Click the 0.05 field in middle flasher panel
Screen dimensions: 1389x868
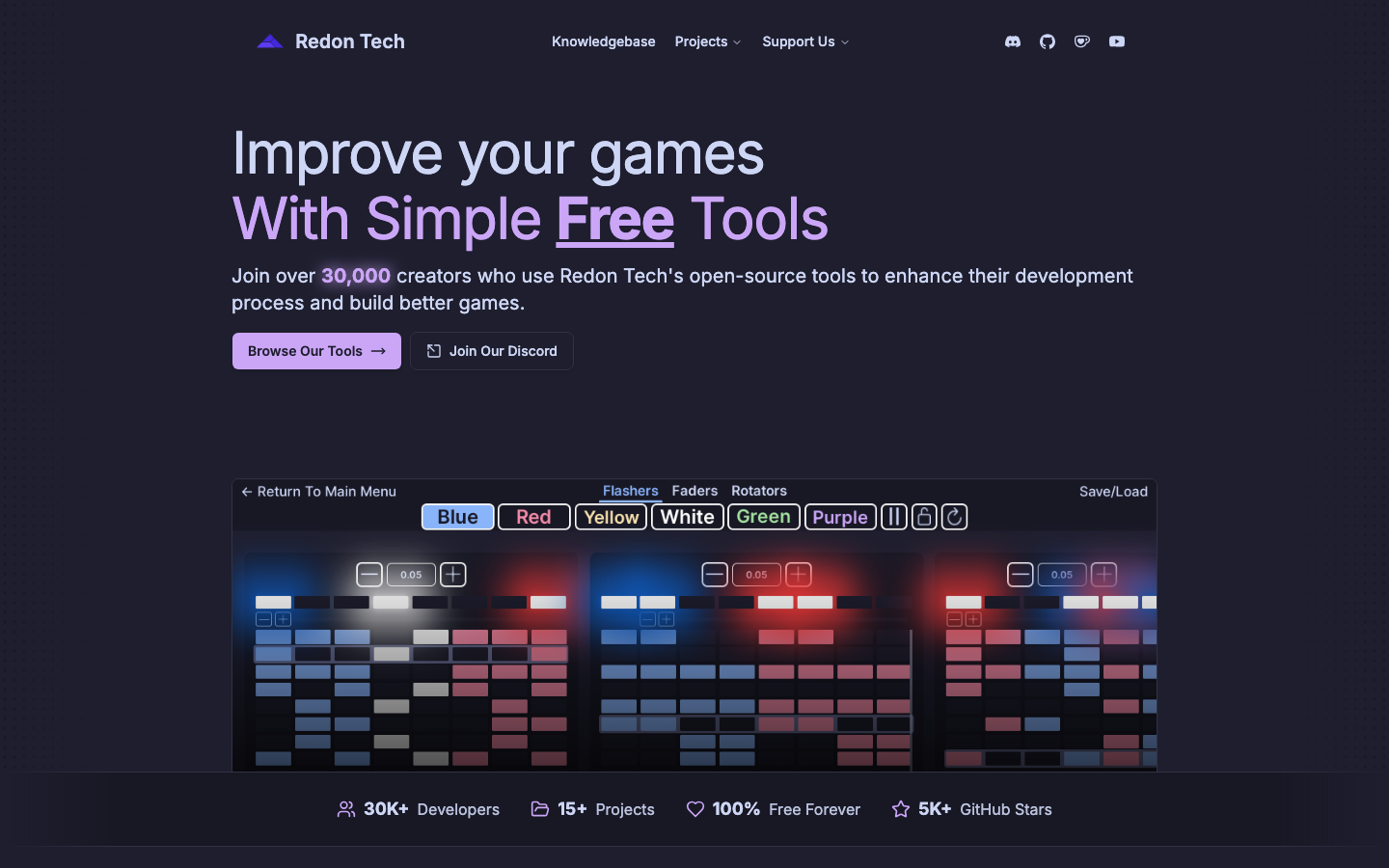(757, 575)
